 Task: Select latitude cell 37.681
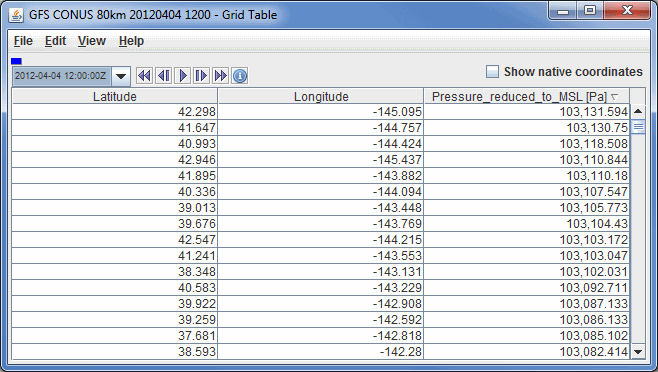click(115, 335)
